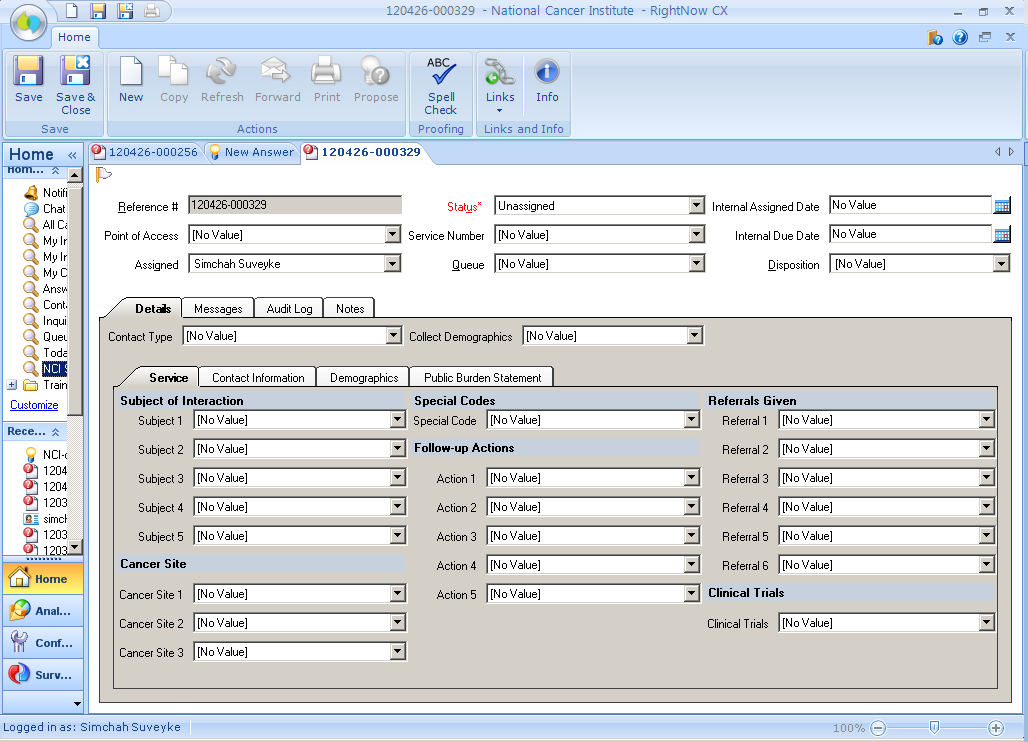
Task: Open Internal Assigned Date calendar picker
Action: (x=1001, y=206)
